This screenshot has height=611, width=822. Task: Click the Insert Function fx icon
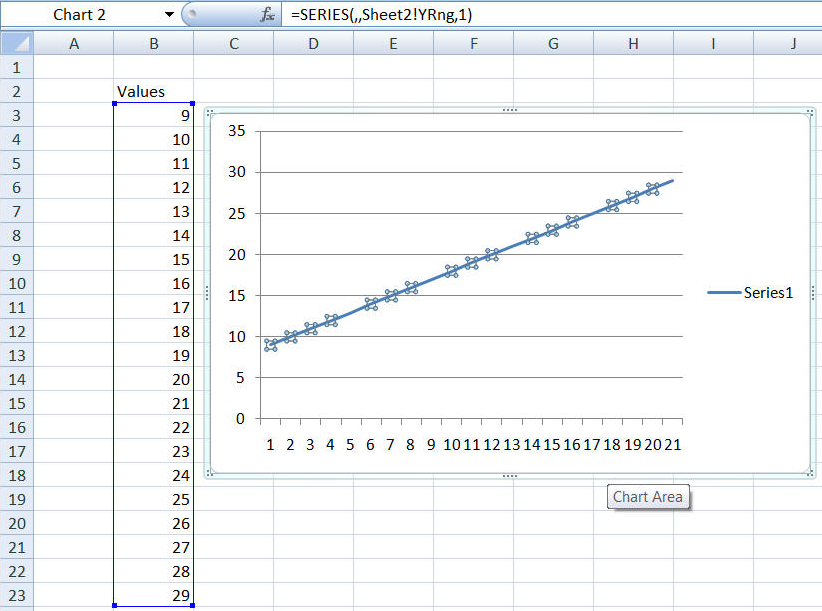(267, 15)
